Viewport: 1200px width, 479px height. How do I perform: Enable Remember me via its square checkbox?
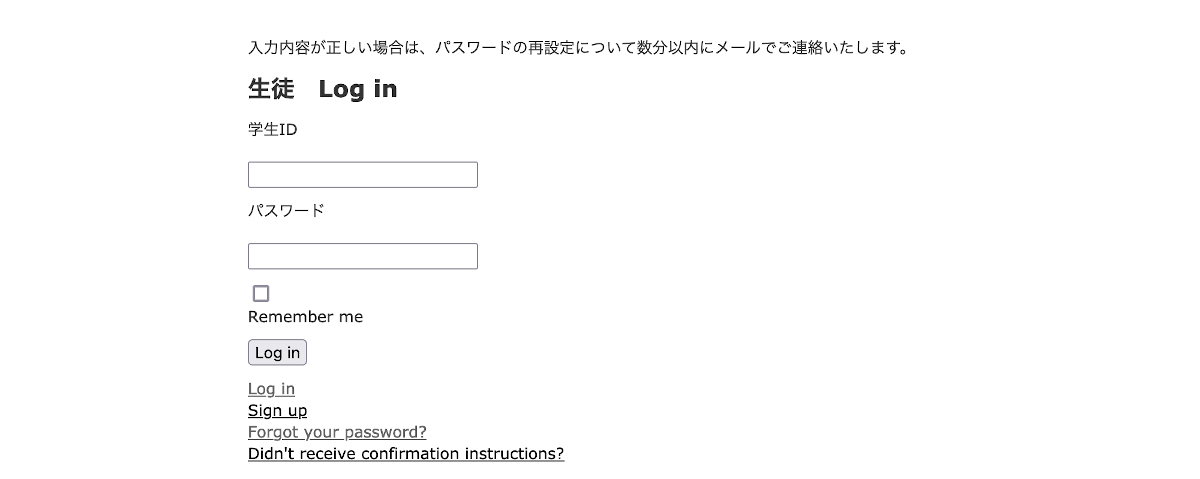(x=261, y=294)
